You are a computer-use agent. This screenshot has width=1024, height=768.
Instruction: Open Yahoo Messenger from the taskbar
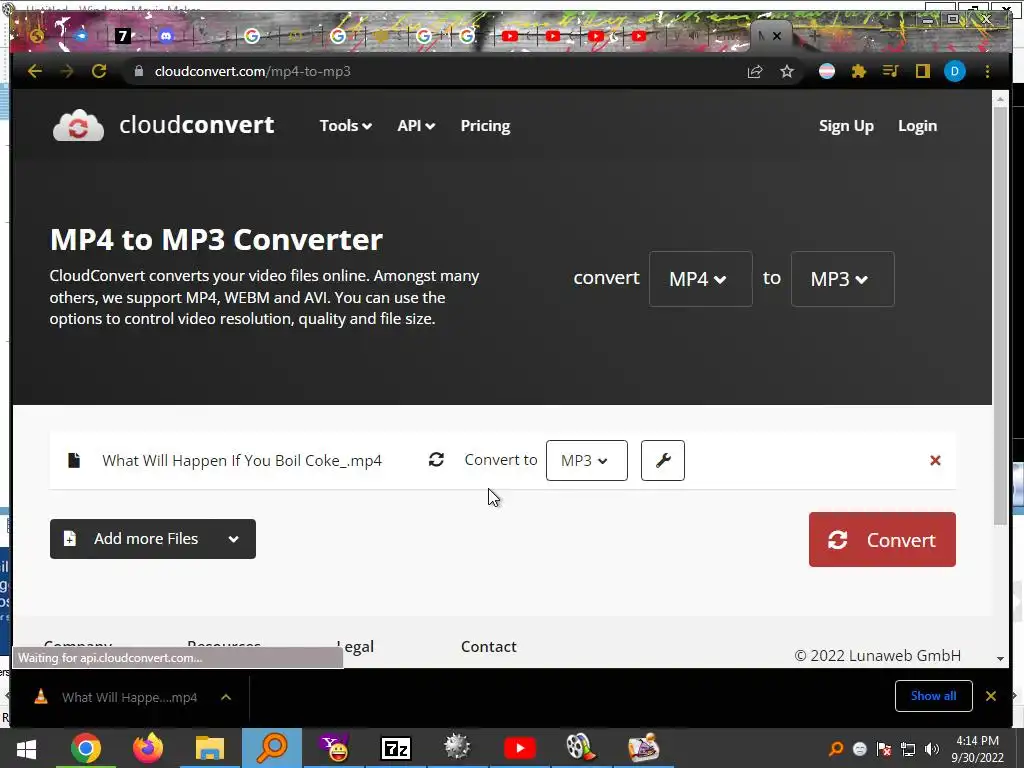[334, 748]
